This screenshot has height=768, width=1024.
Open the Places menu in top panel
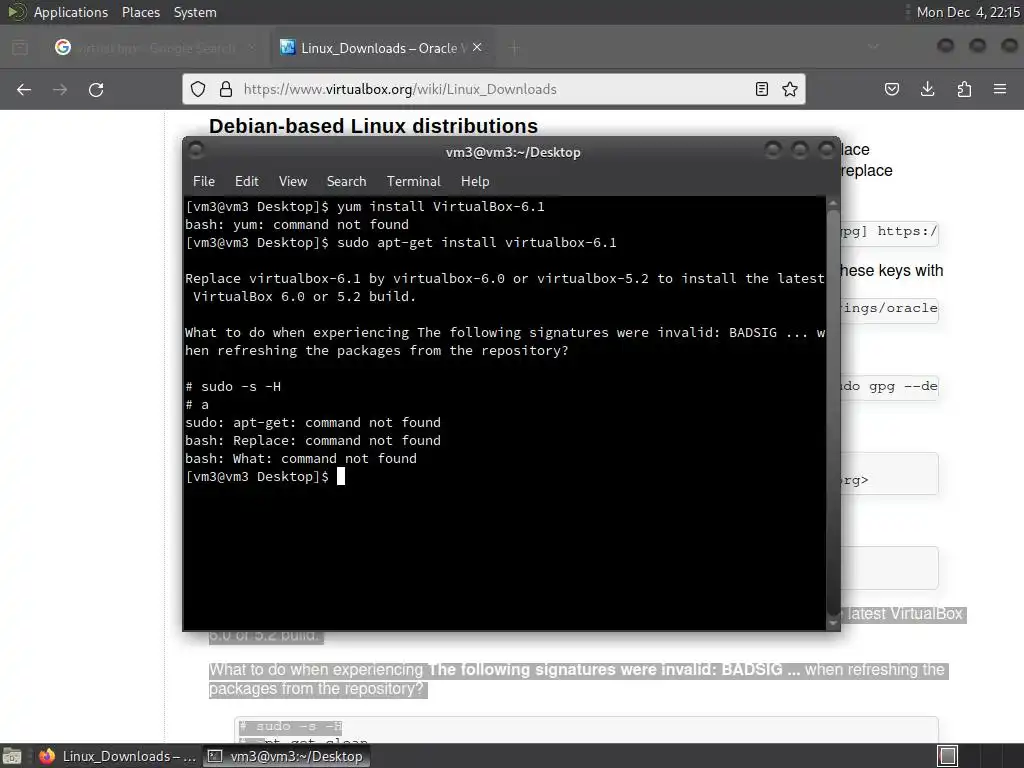tap(141, 12)
